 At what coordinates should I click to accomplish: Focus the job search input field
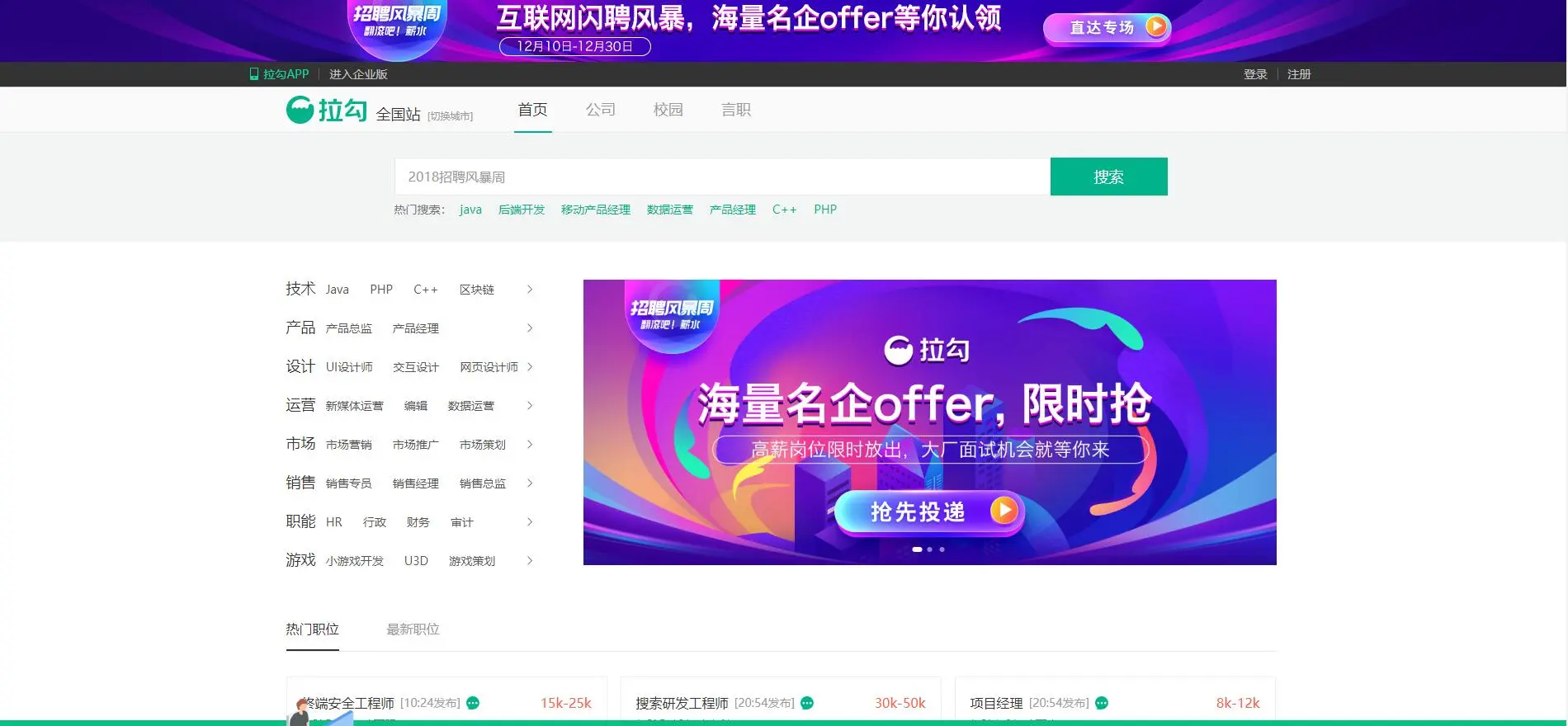[x=722, y=177]
